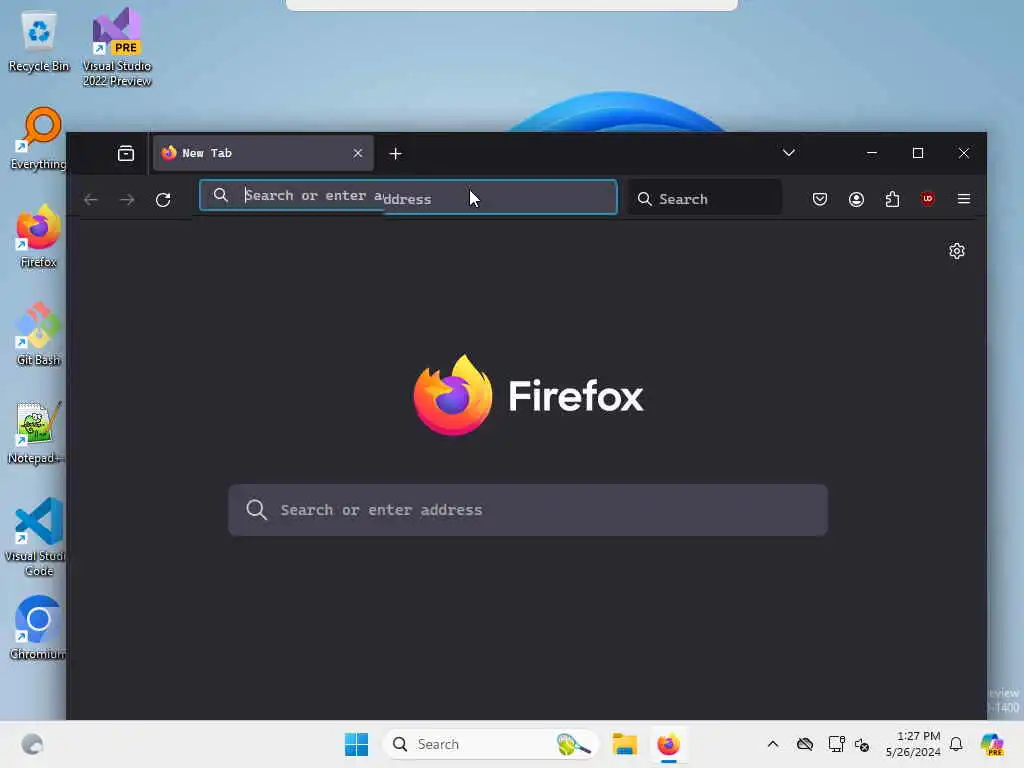
Task: Select the Visual Studio Code desktop shortcut
Action: 36,537
